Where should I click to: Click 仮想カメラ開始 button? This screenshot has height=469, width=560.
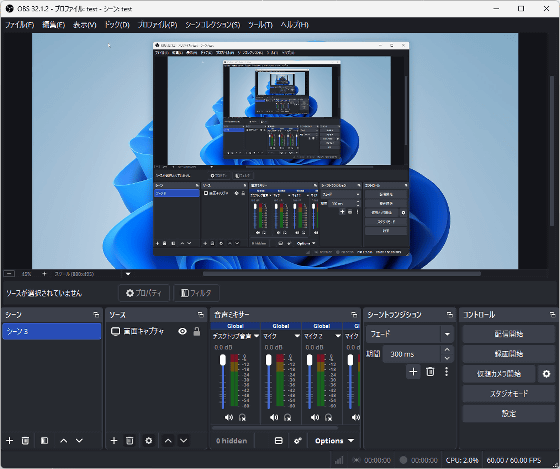[499, 374]
